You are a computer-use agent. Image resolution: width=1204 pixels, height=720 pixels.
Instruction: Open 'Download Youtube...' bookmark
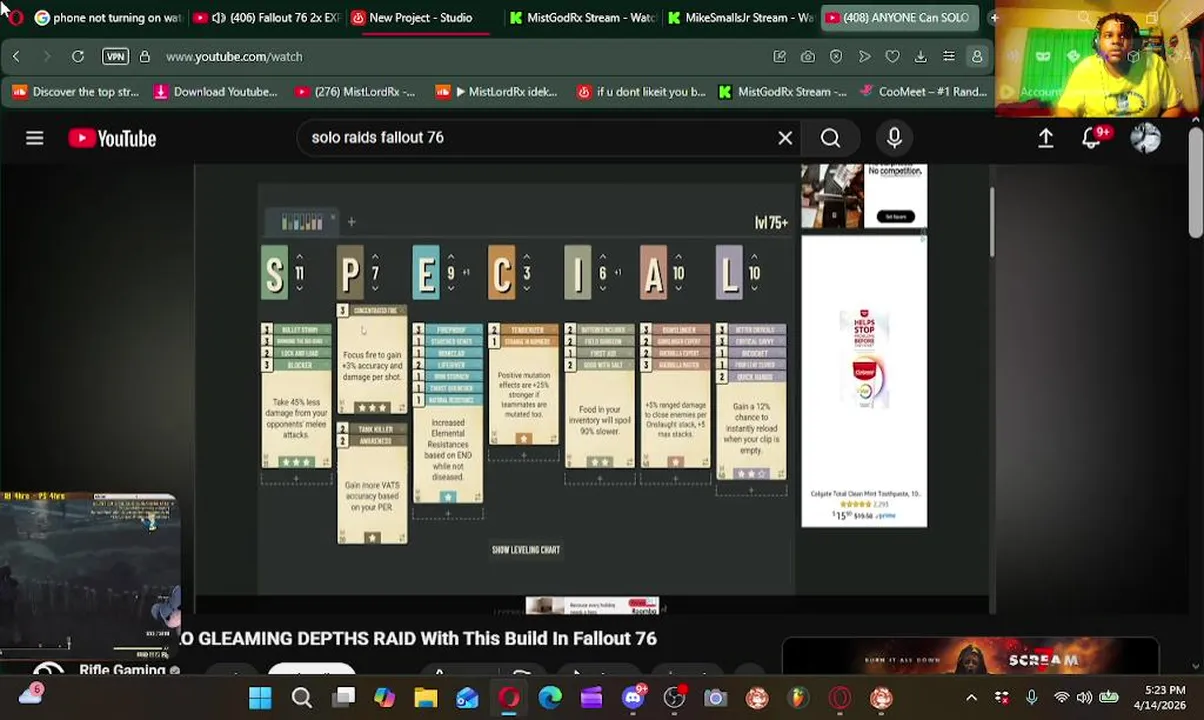216,92
